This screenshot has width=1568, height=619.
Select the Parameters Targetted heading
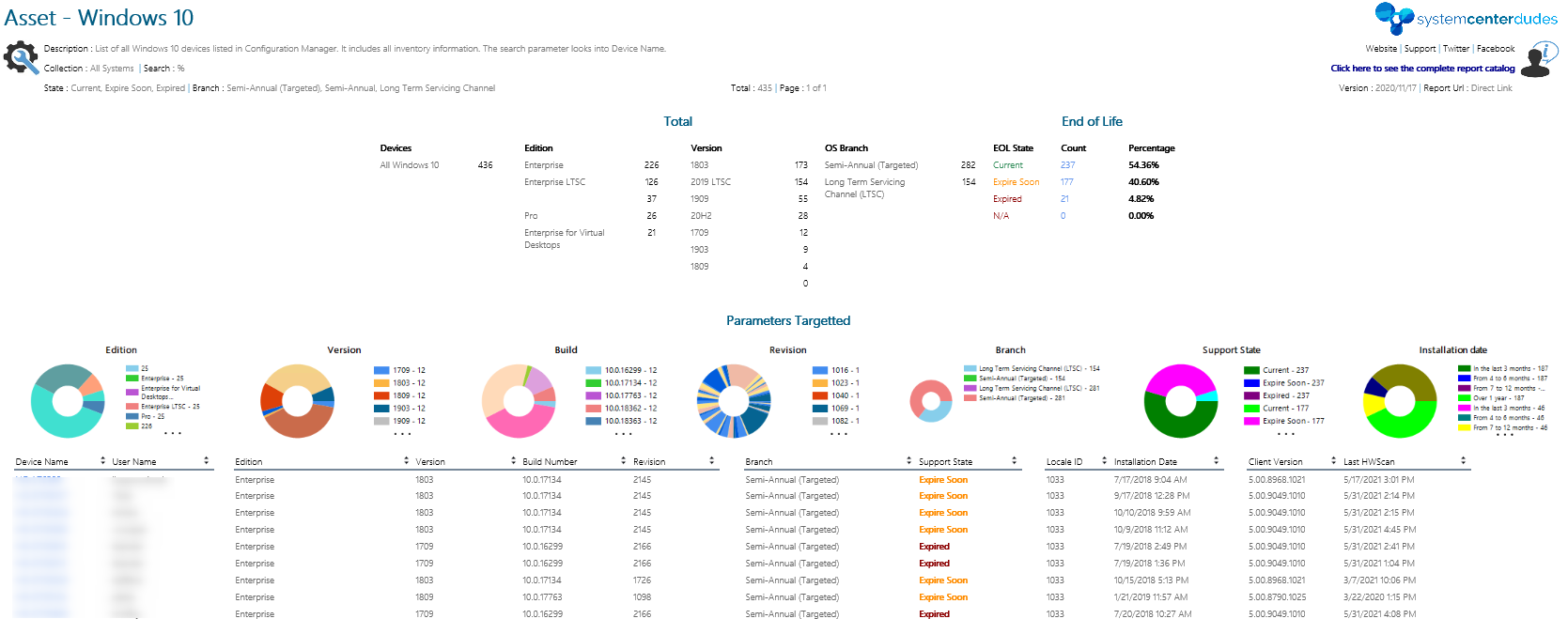pyautogui.click(x=788, y=320)
